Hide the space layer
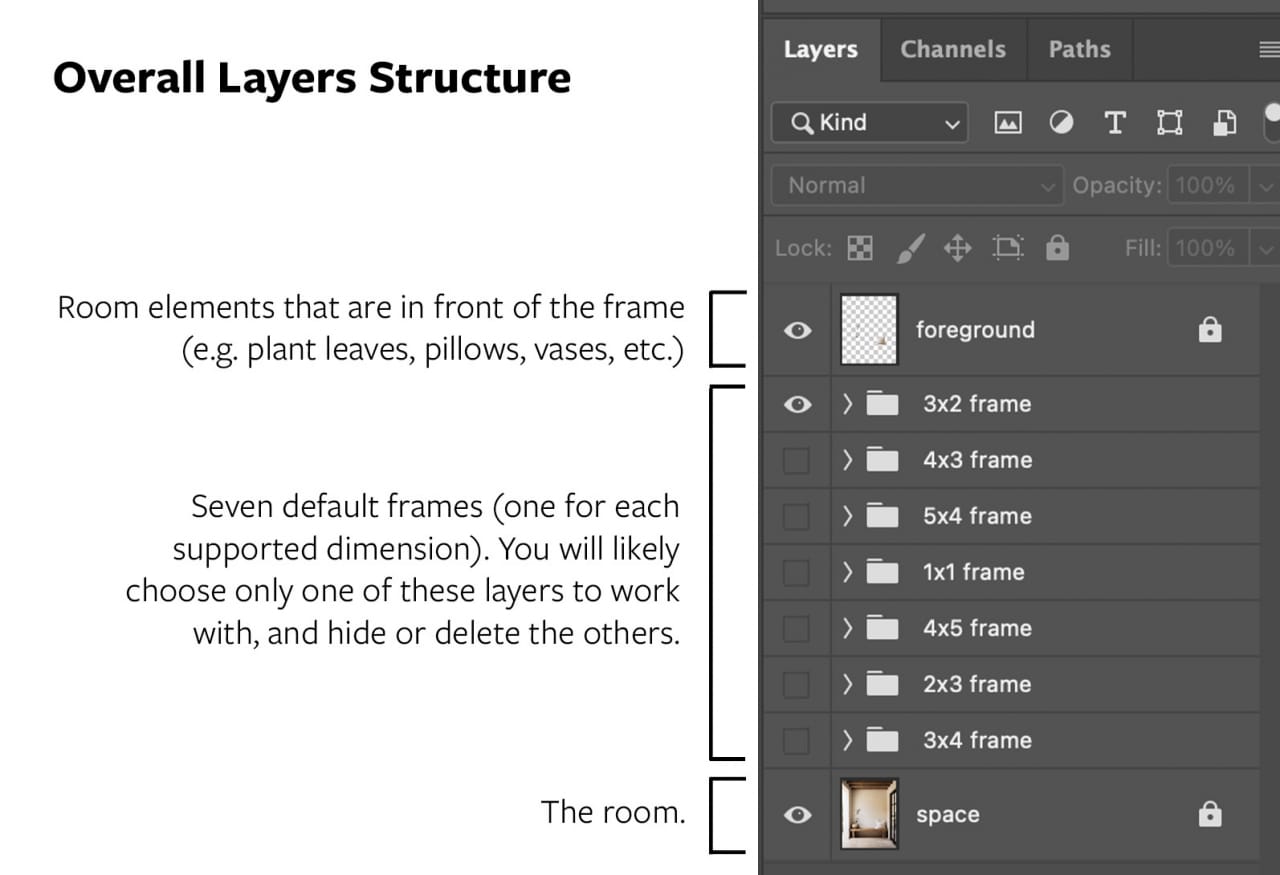This screenshot has width=1280, height=875. pyautogui.click(x=796, y=815)
